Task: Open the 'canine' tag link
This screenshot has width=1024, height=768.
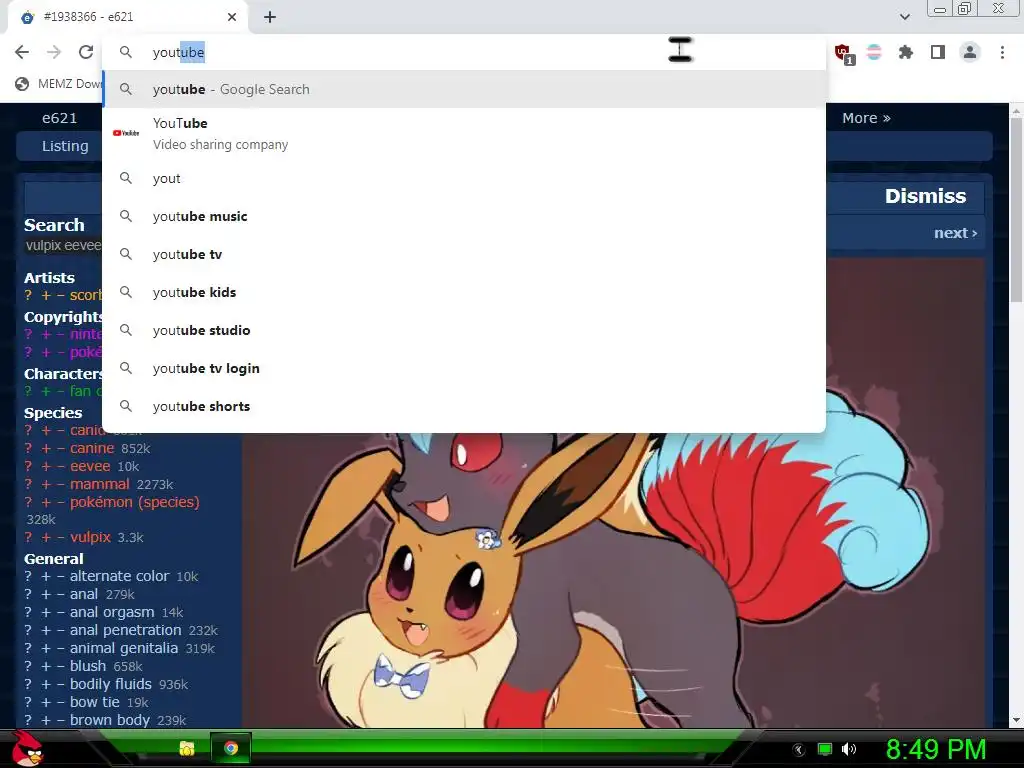Action: 91,449
